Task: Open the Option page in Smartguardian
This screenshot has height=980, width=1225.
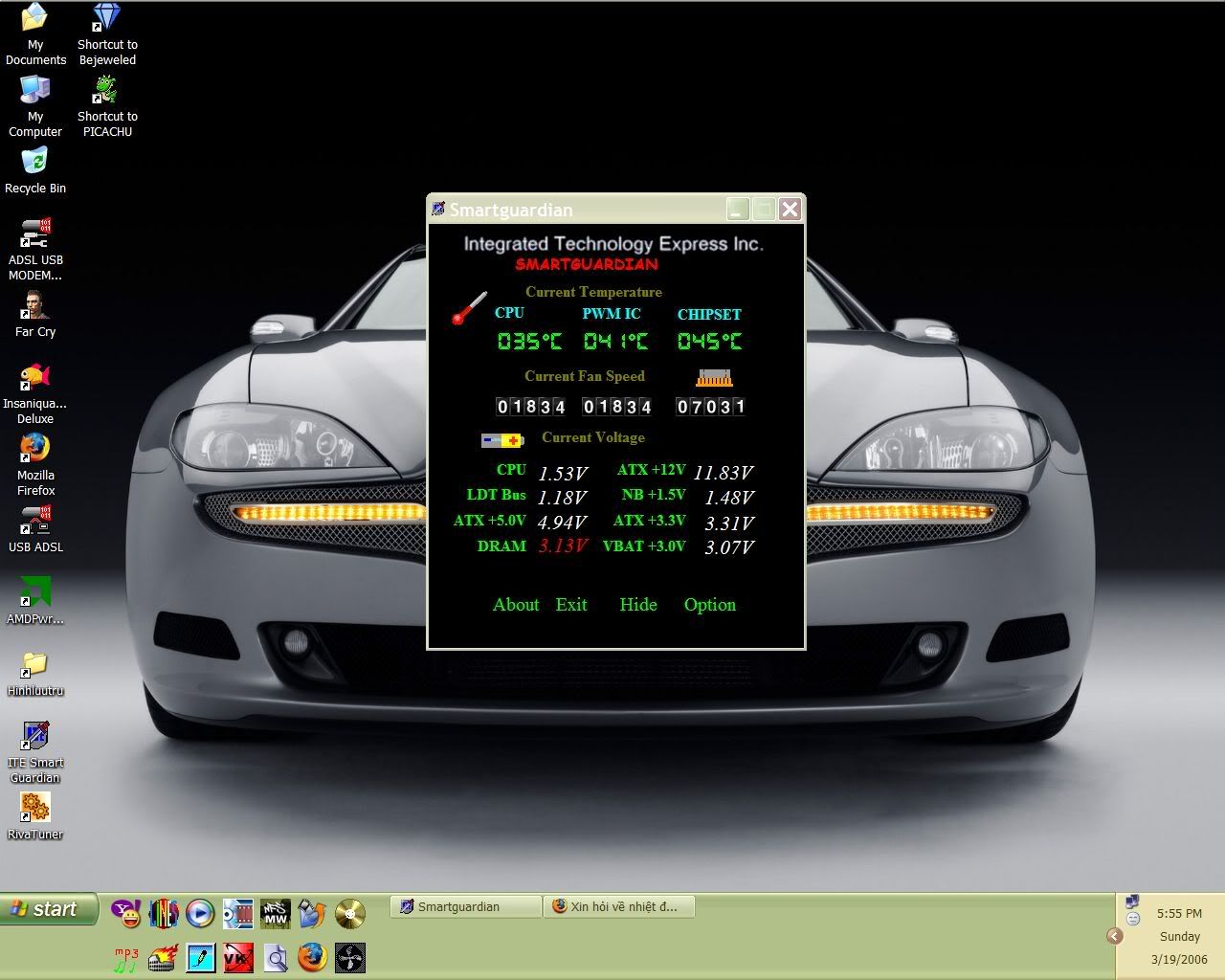Action: point(710,605)
